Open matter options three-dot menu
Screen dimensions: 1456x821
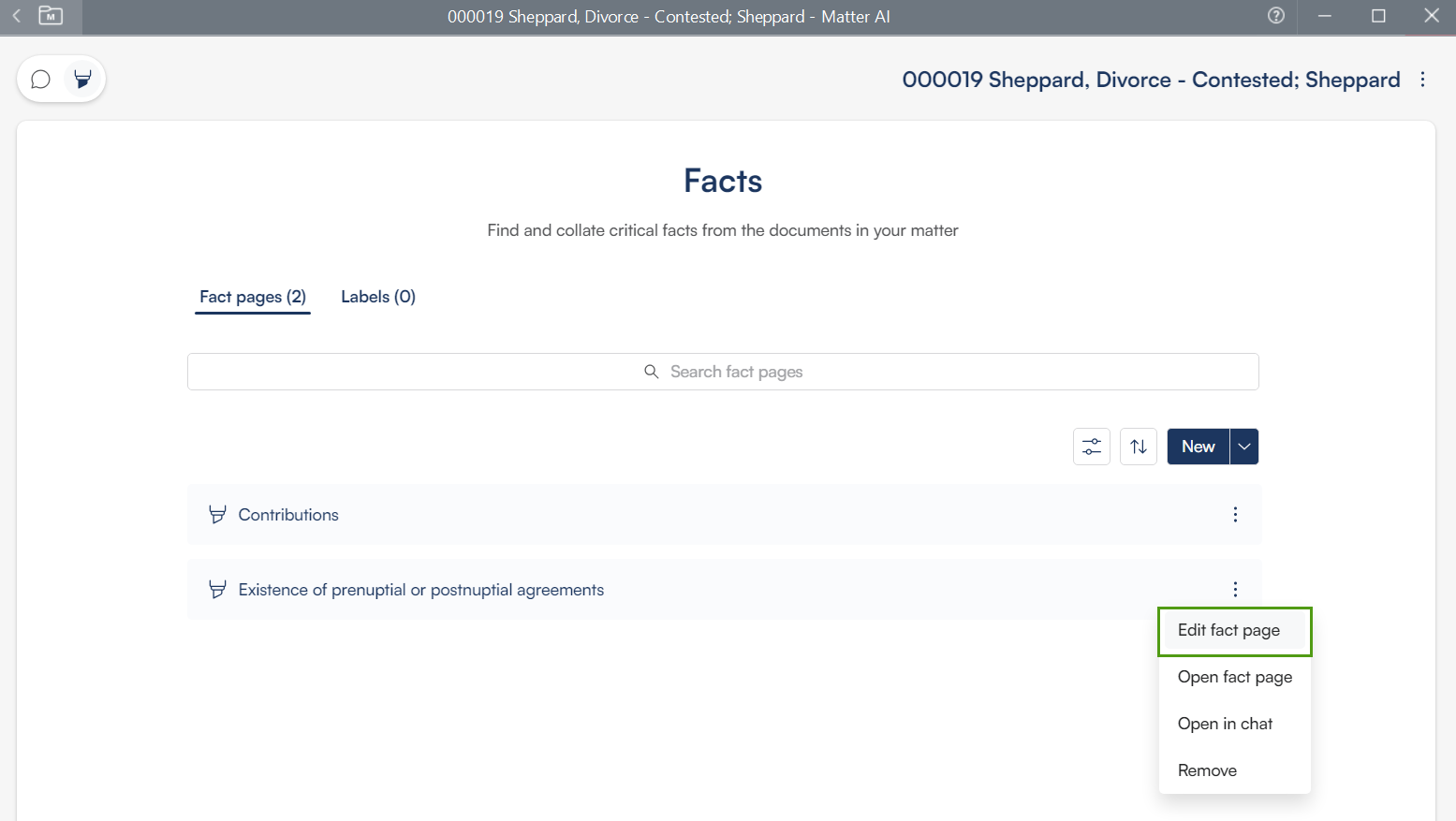click(1422, 80)
